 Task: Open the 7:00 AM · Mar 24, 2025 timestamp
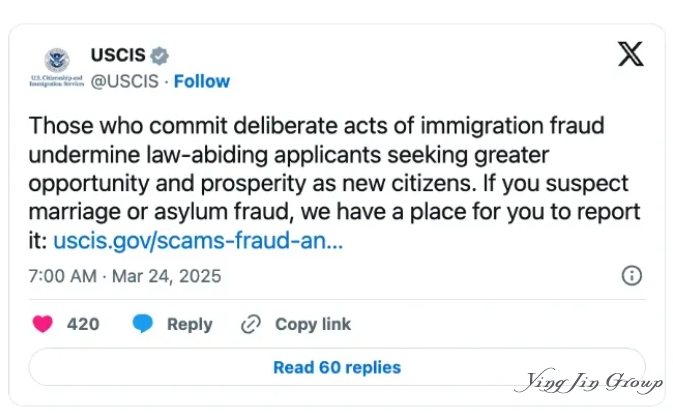125,276
